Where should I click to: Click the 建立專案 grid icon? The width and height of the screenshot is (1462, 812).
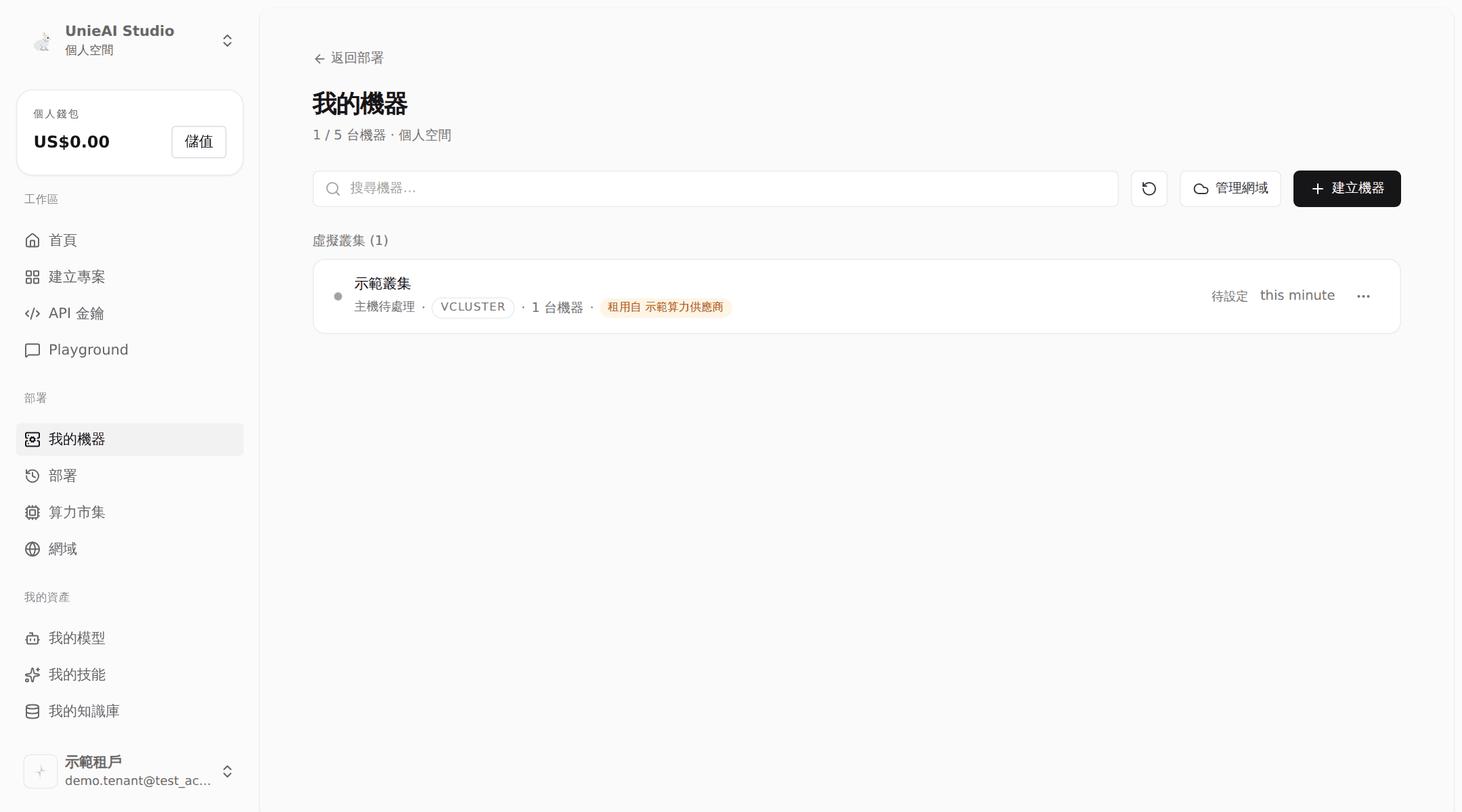32,277
